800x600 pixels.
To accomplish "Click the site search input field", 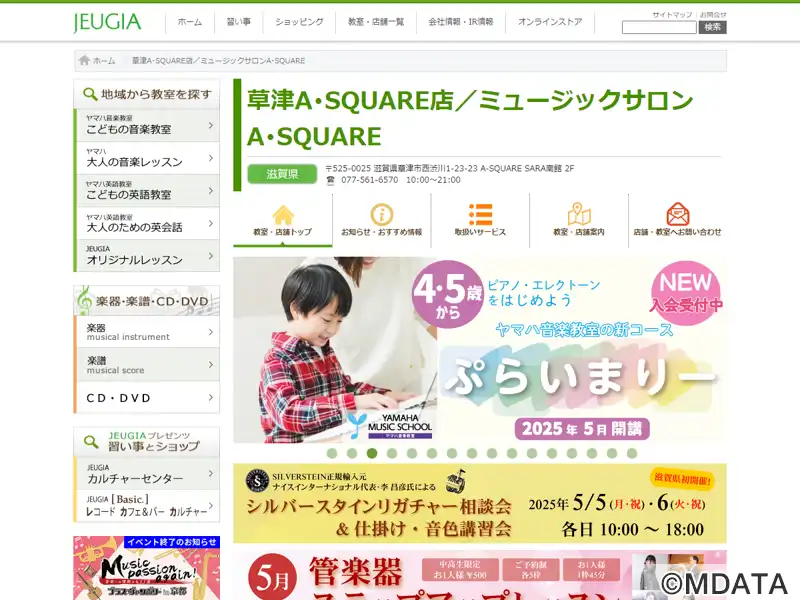I will [x=659, y=28].
